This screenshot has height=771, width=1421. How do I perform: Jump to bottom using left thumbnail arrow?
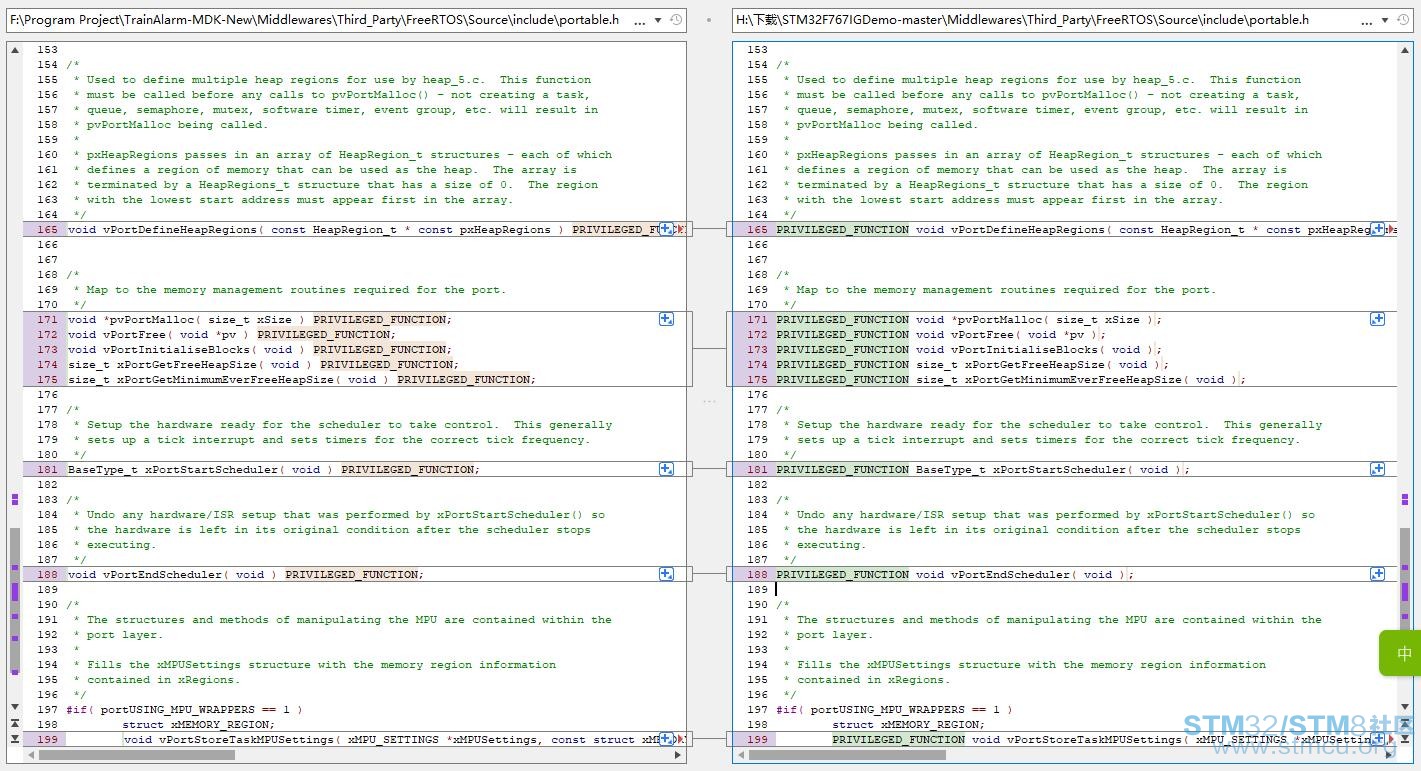point(14,739)
